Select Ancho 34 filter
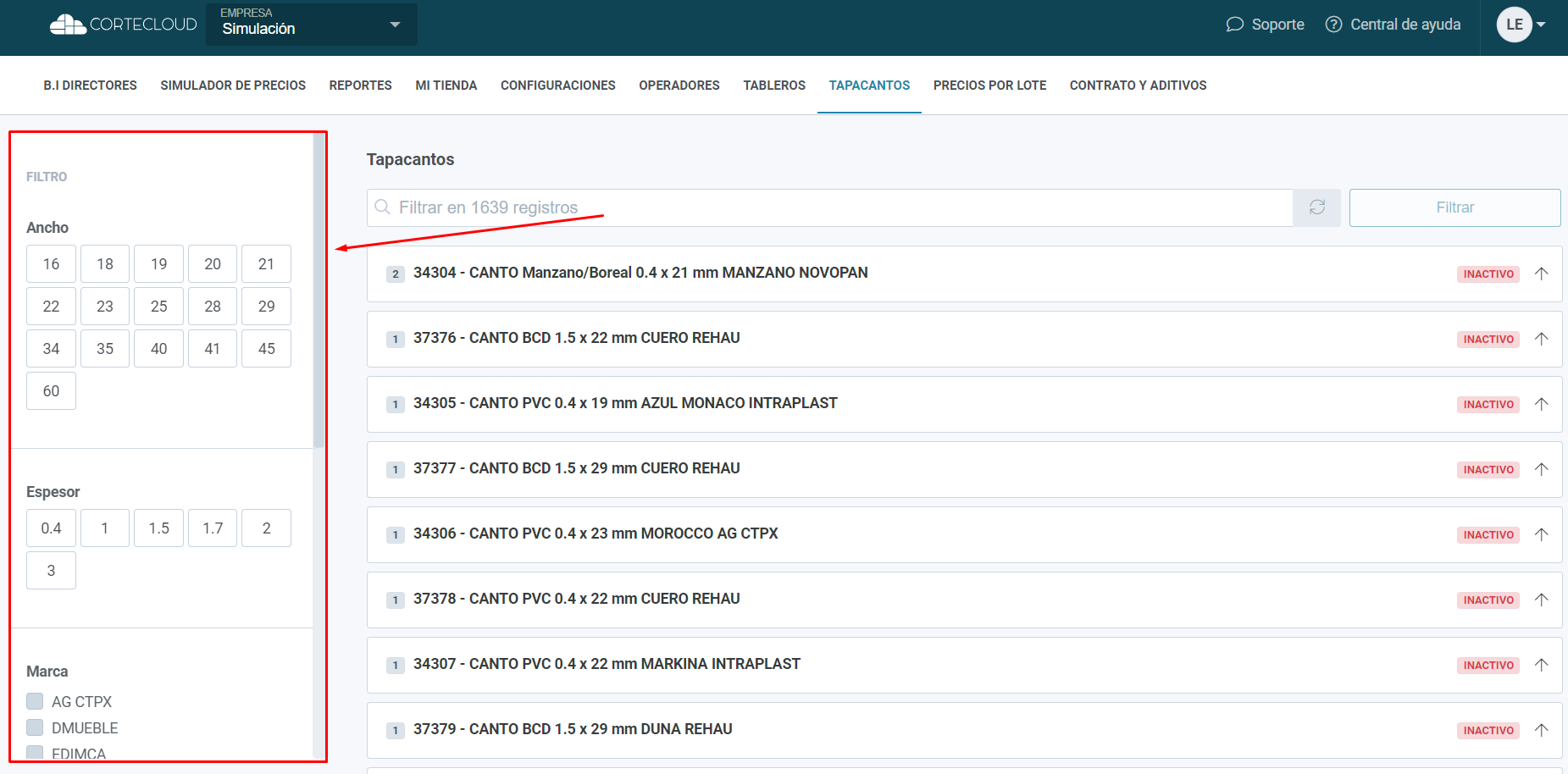1568x774 pixels. tap(51, 349)
